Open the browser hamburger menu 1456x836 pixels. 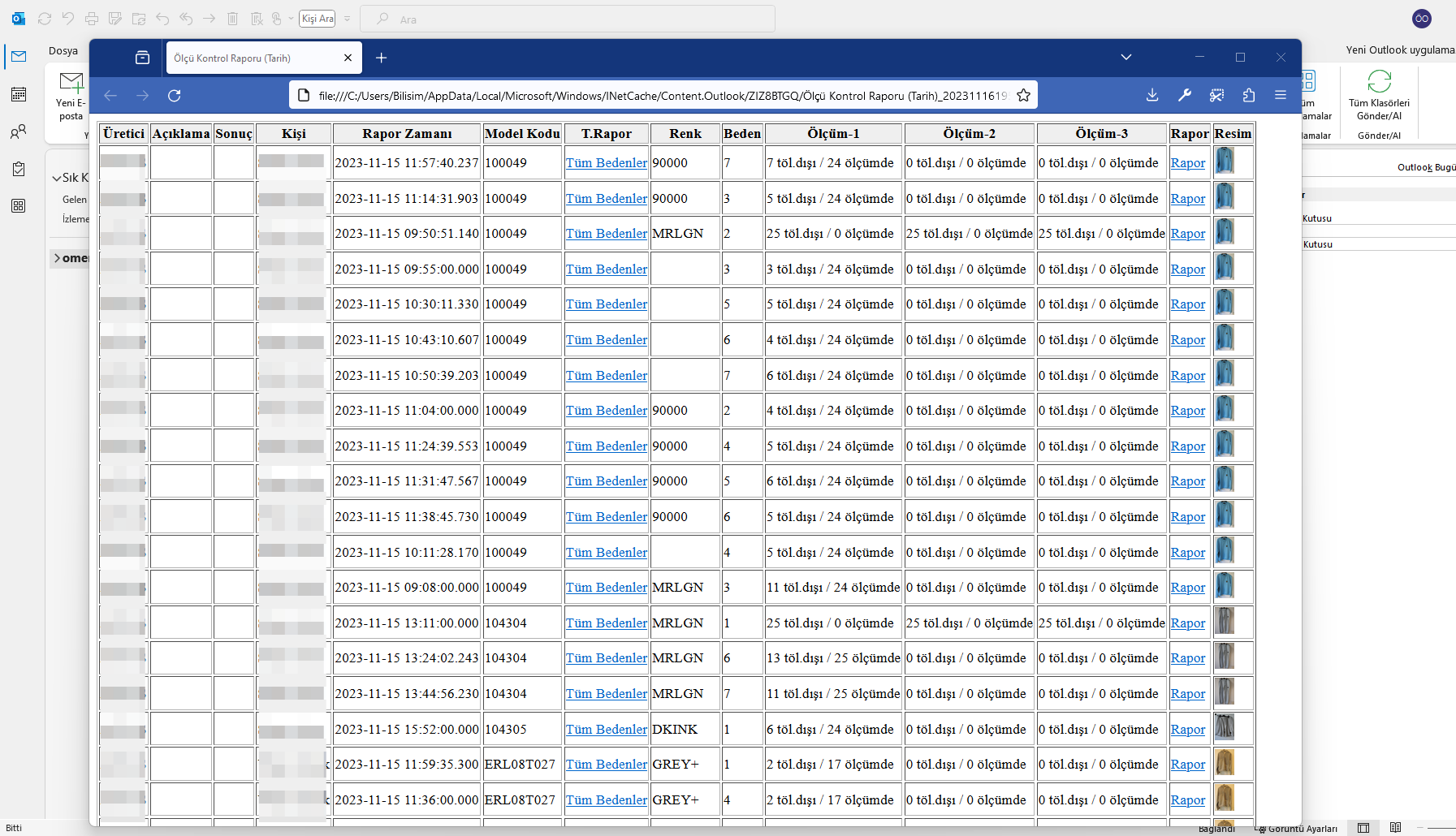pos(1281,96)
